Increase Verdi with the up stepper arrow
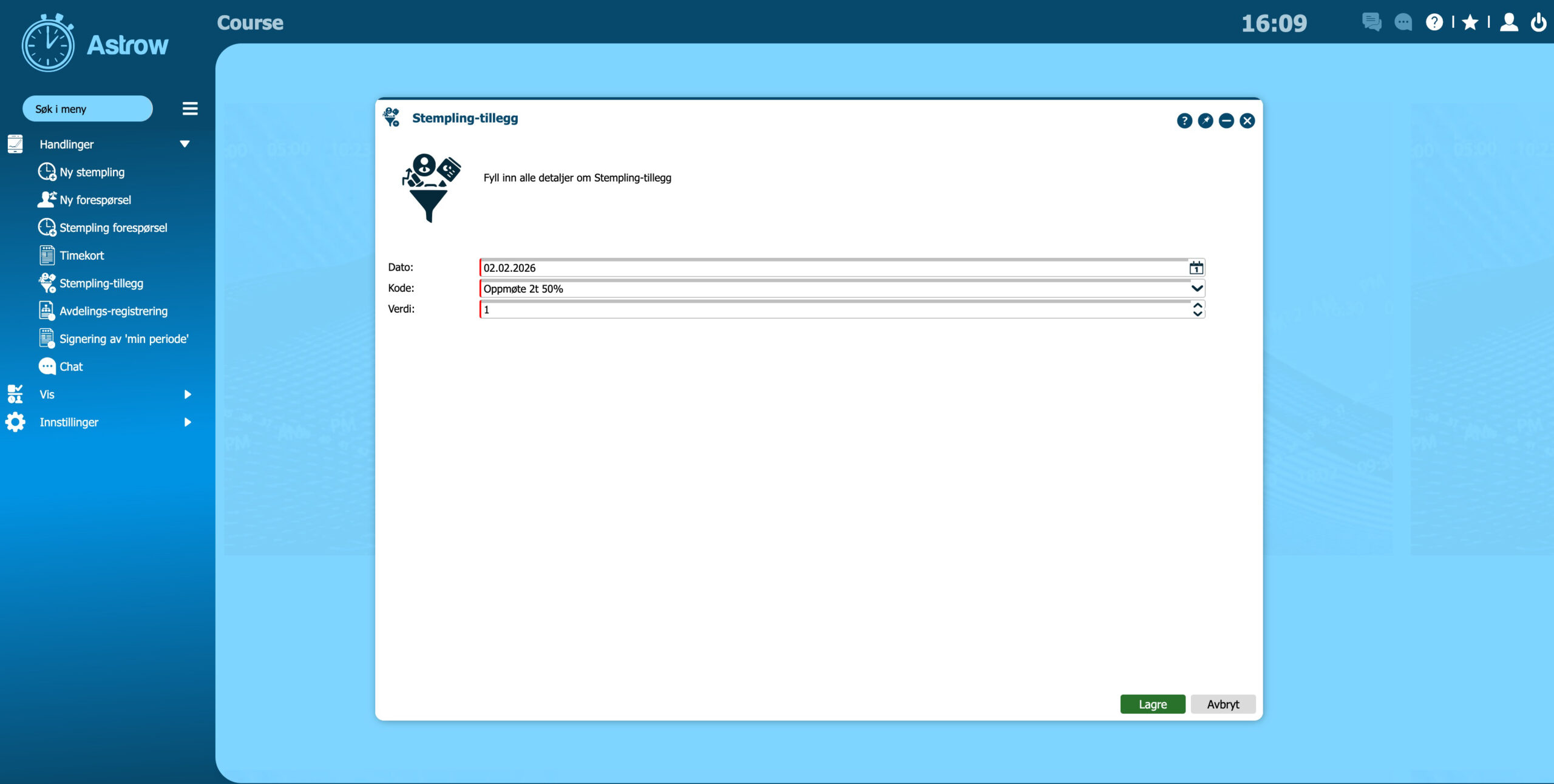 [x=1197, y=305]
